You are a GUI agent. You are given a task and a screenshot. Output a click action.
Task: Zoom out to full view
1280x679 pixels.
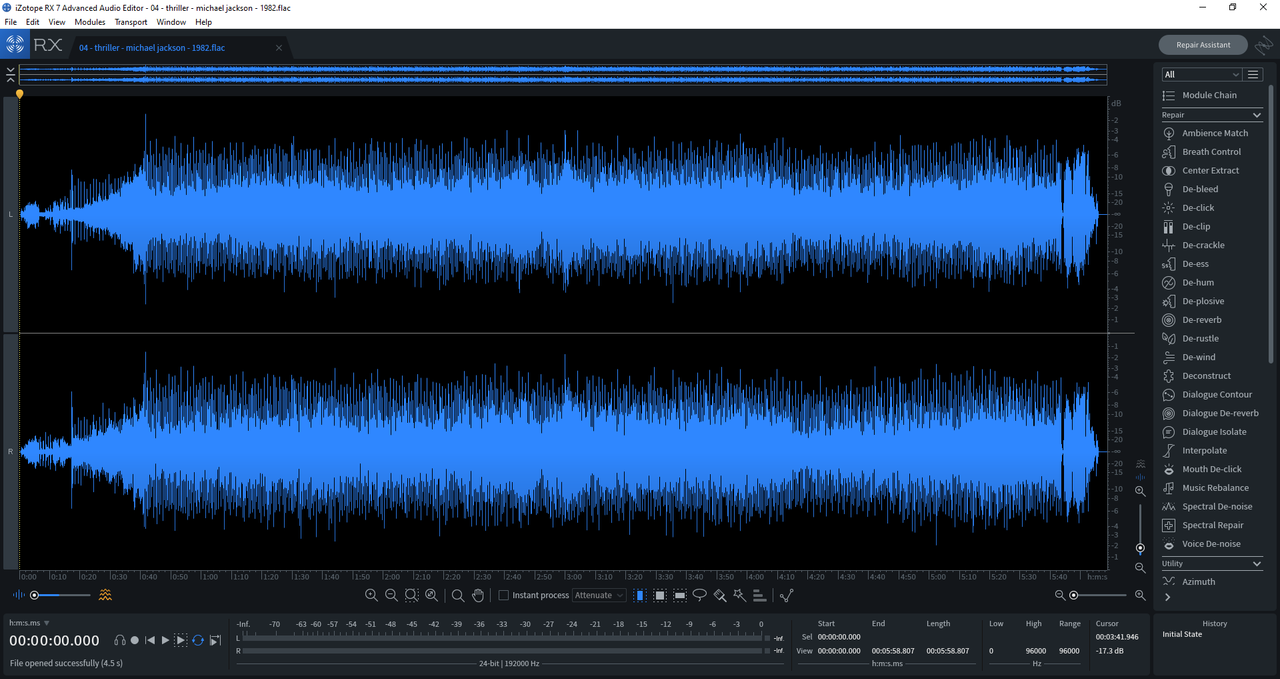431,595
